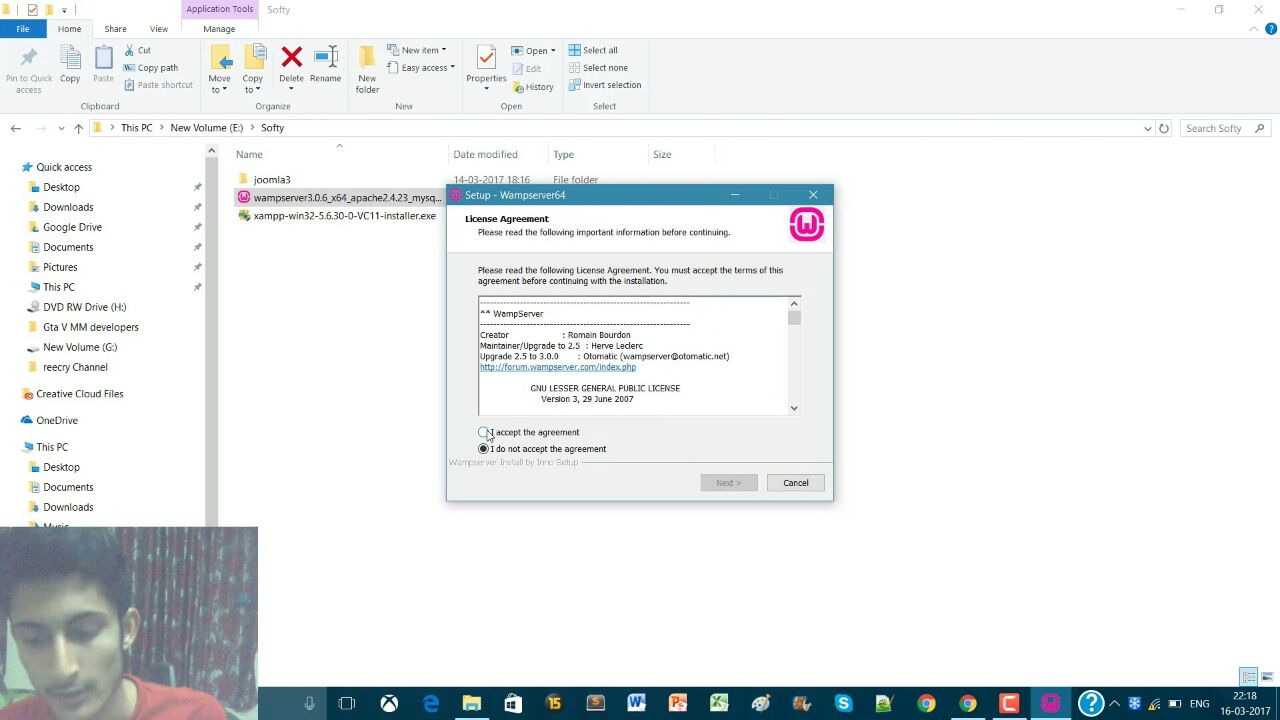Click the license text scrollbar down arrow
Viewport: 1280px width, 720px height.
(x=794, y=408)
